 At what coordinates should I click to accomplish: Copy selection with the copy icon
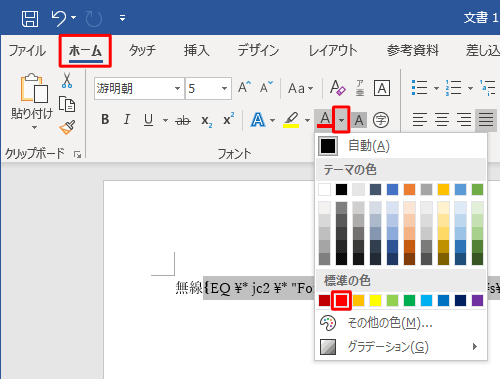67,104
